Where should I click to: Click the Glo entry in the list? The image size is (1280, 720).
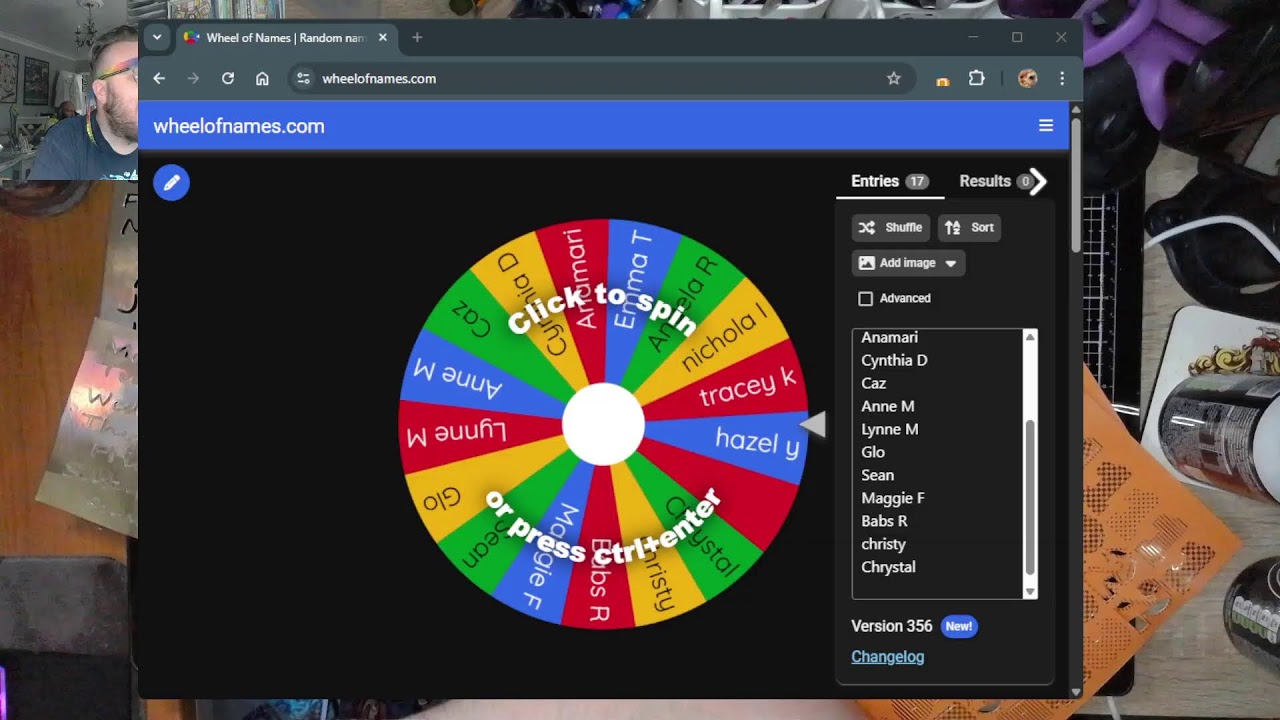point(872,452)
